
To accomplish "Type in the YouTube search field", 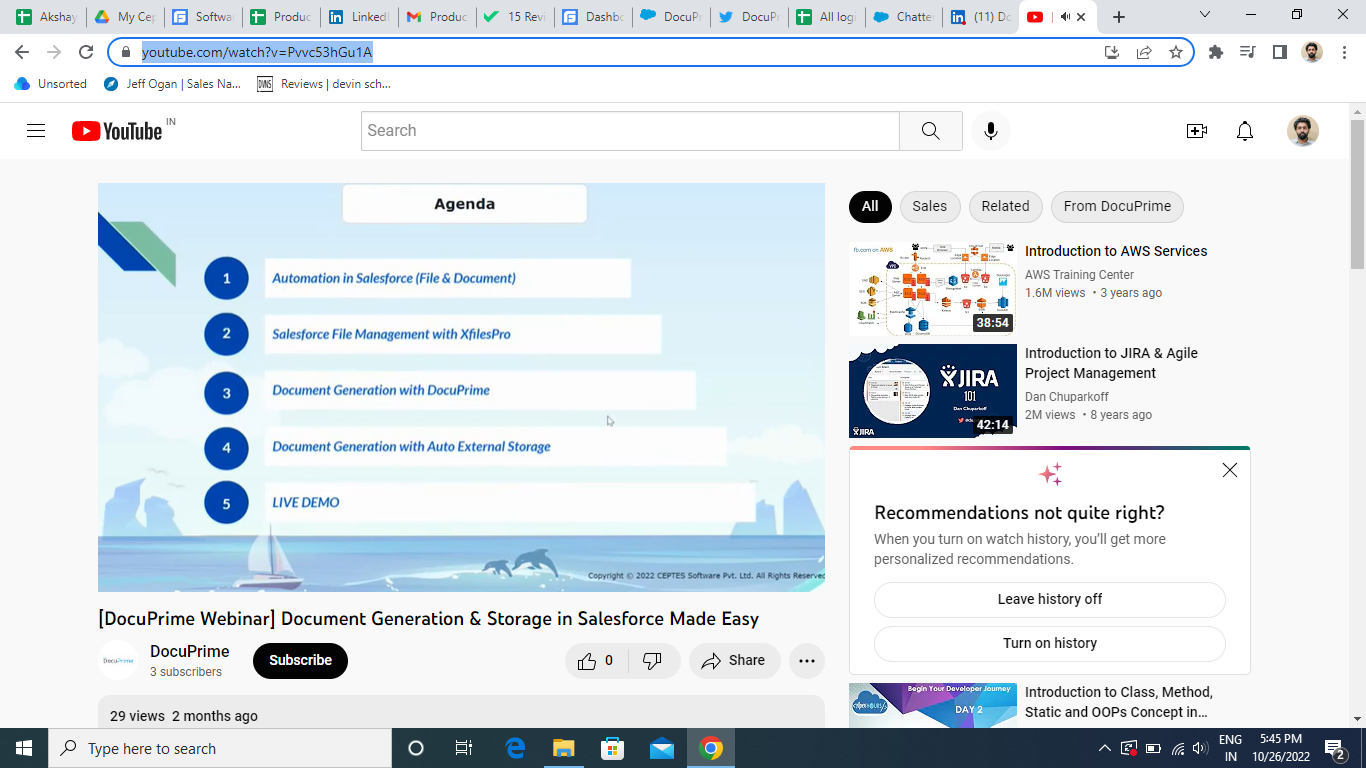I will (x=630, y=131).
